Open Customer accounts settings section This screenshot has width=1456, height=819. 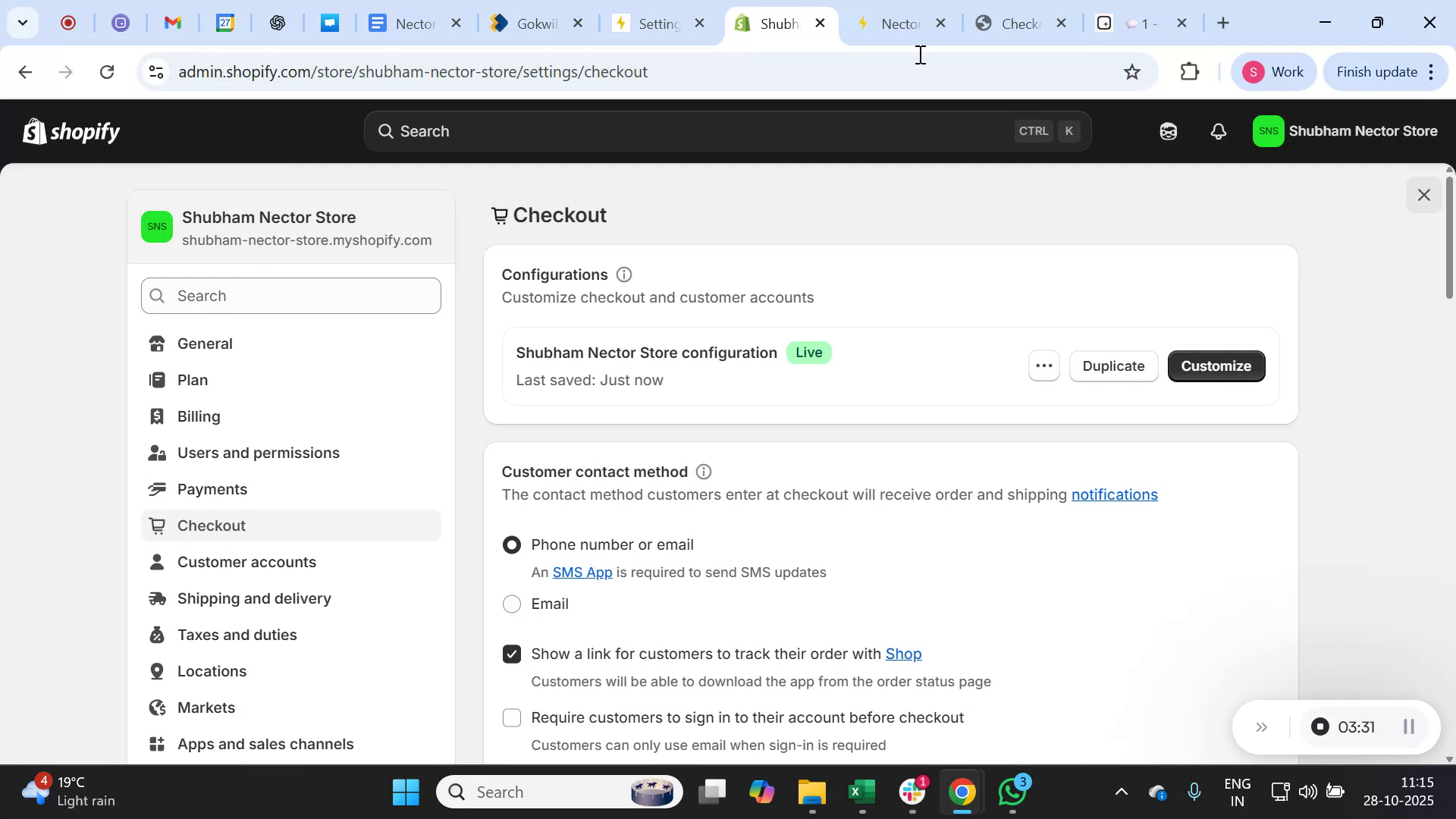(x=246, y=562)
